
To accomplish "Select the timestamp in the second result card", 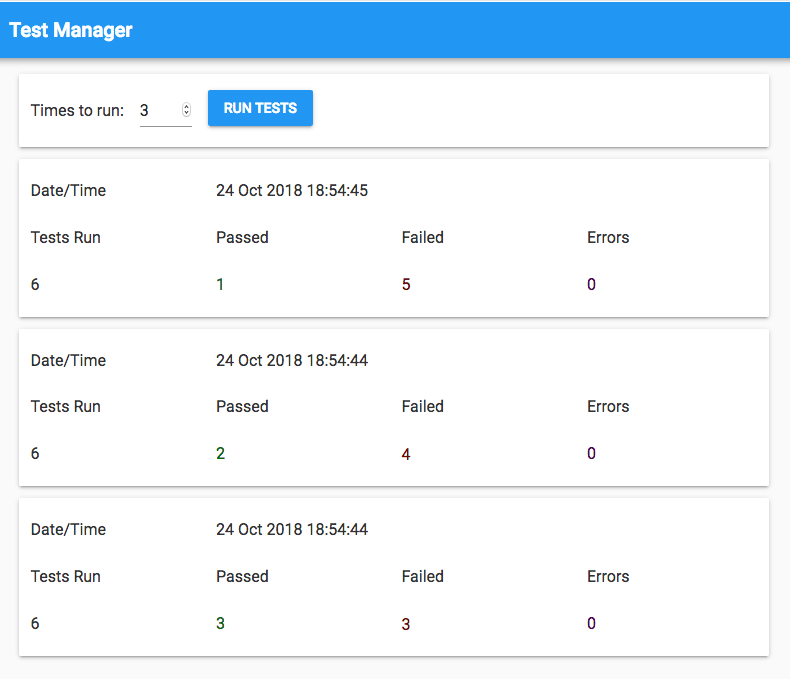I will pos(292,360).
